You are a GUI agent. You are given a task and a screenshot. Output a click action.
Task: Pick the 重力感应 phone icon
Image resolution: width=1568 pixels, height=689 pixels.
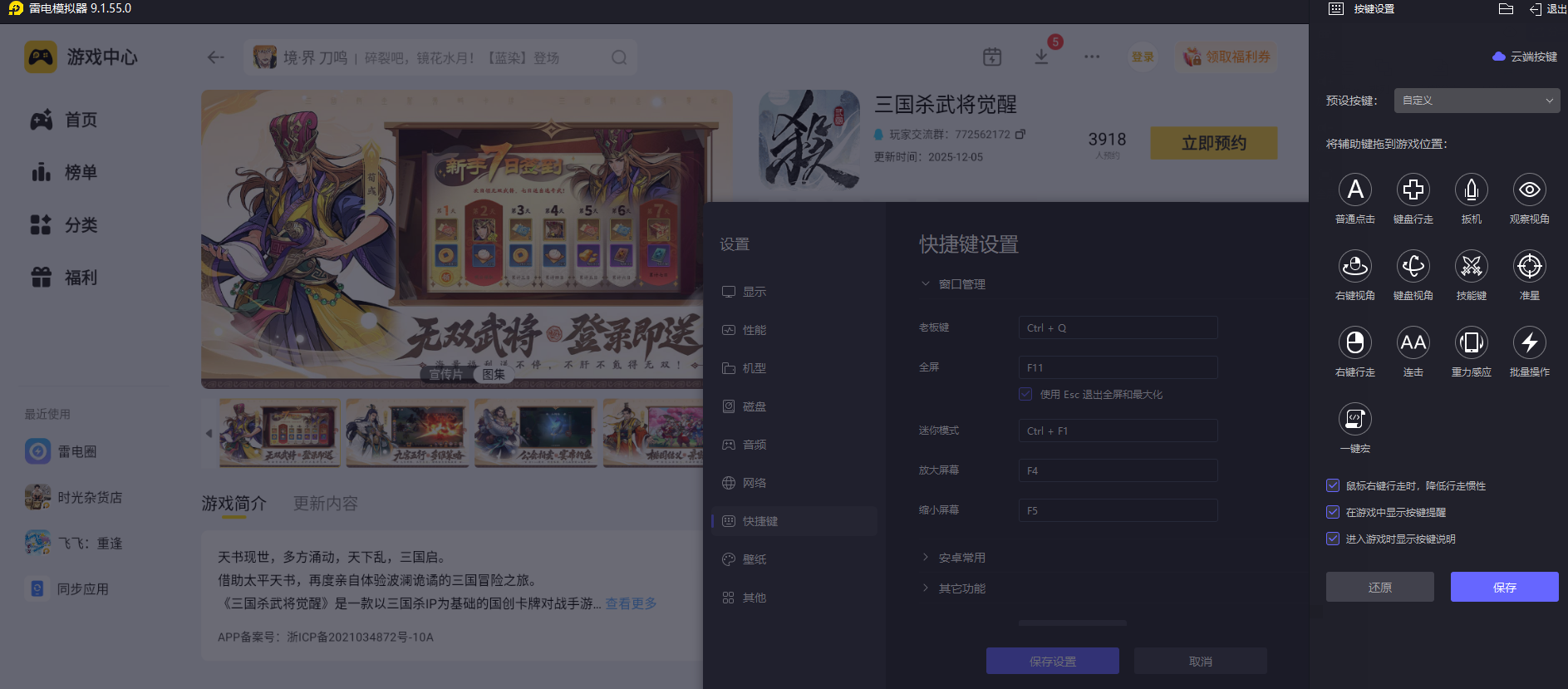(x=1472, y=343)
